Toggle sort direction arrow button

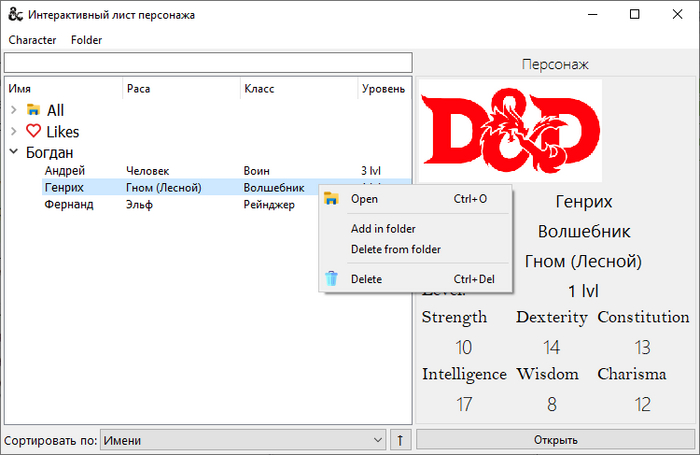point(400,440)
